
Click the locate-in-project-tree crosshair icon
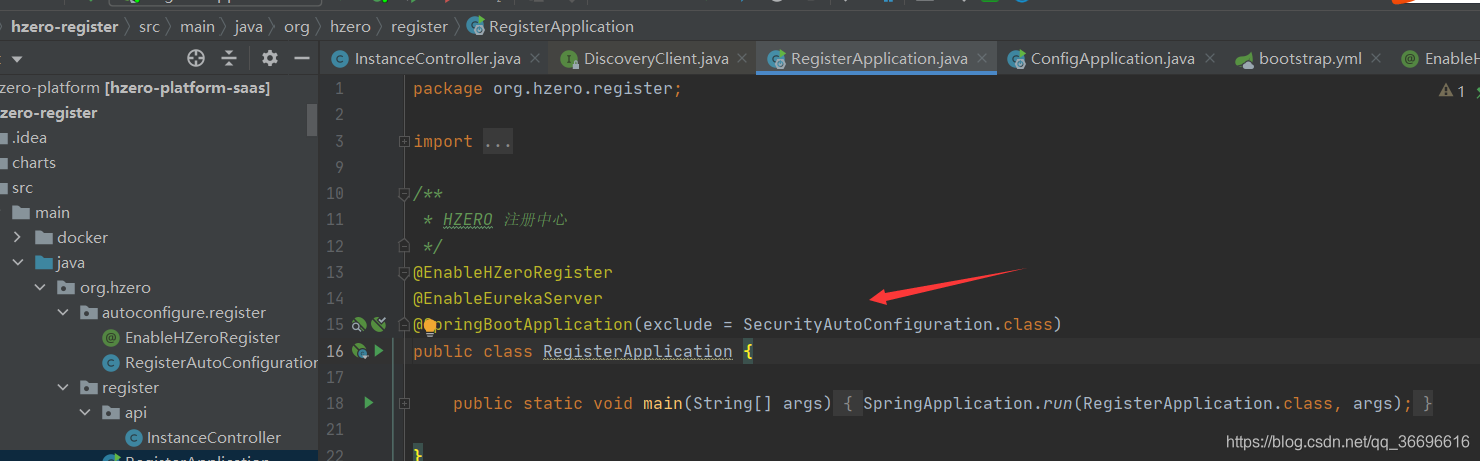(x=196, y=58)
